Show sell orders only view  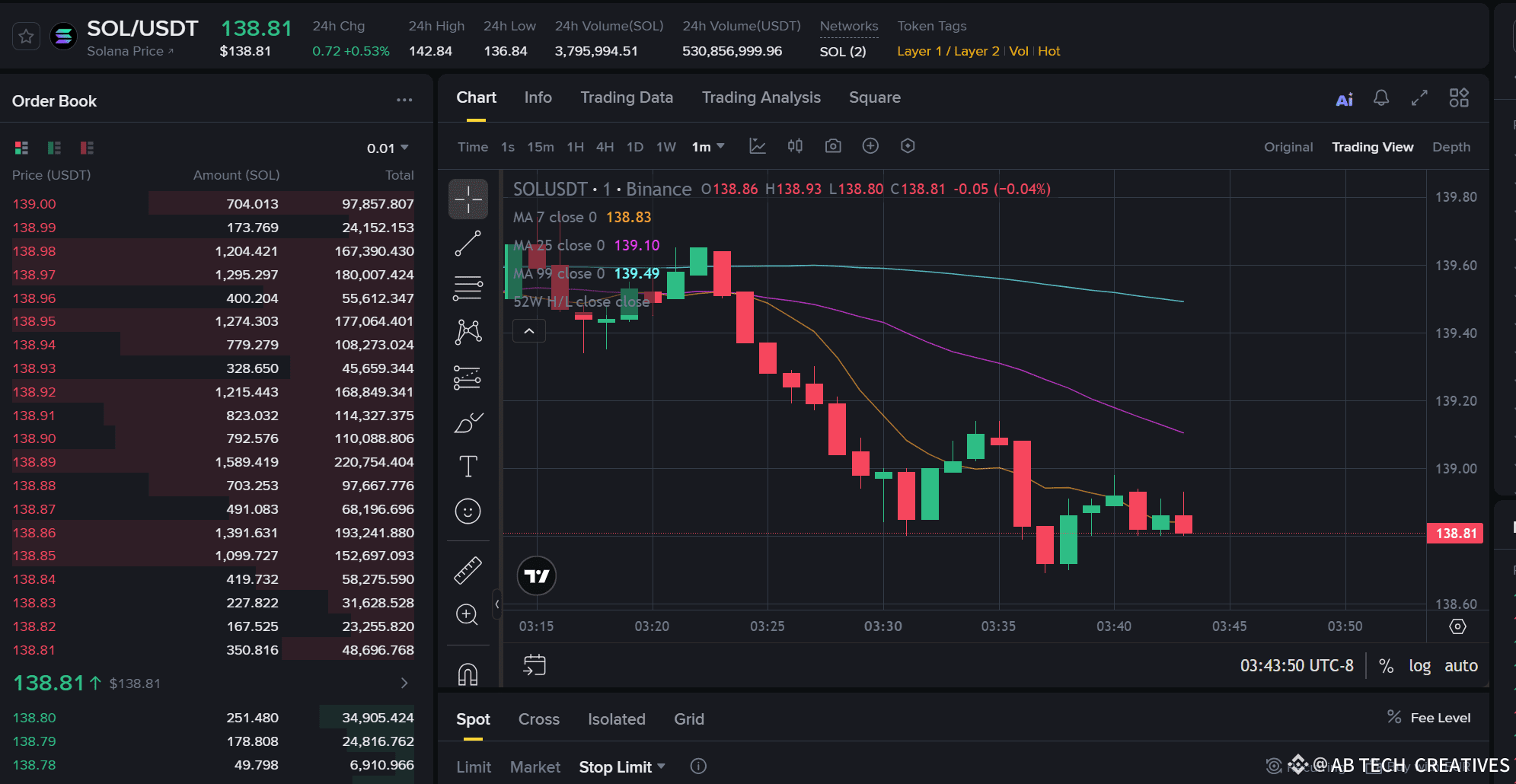pyautogui.click(x=87, y=148)
